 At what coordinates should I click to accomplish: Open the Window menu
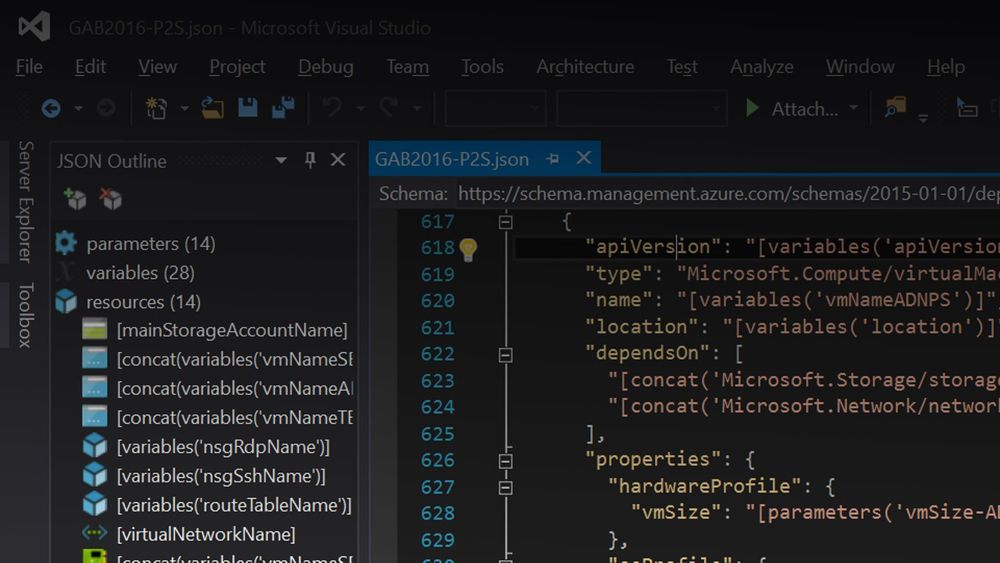(x=860, y=66)
